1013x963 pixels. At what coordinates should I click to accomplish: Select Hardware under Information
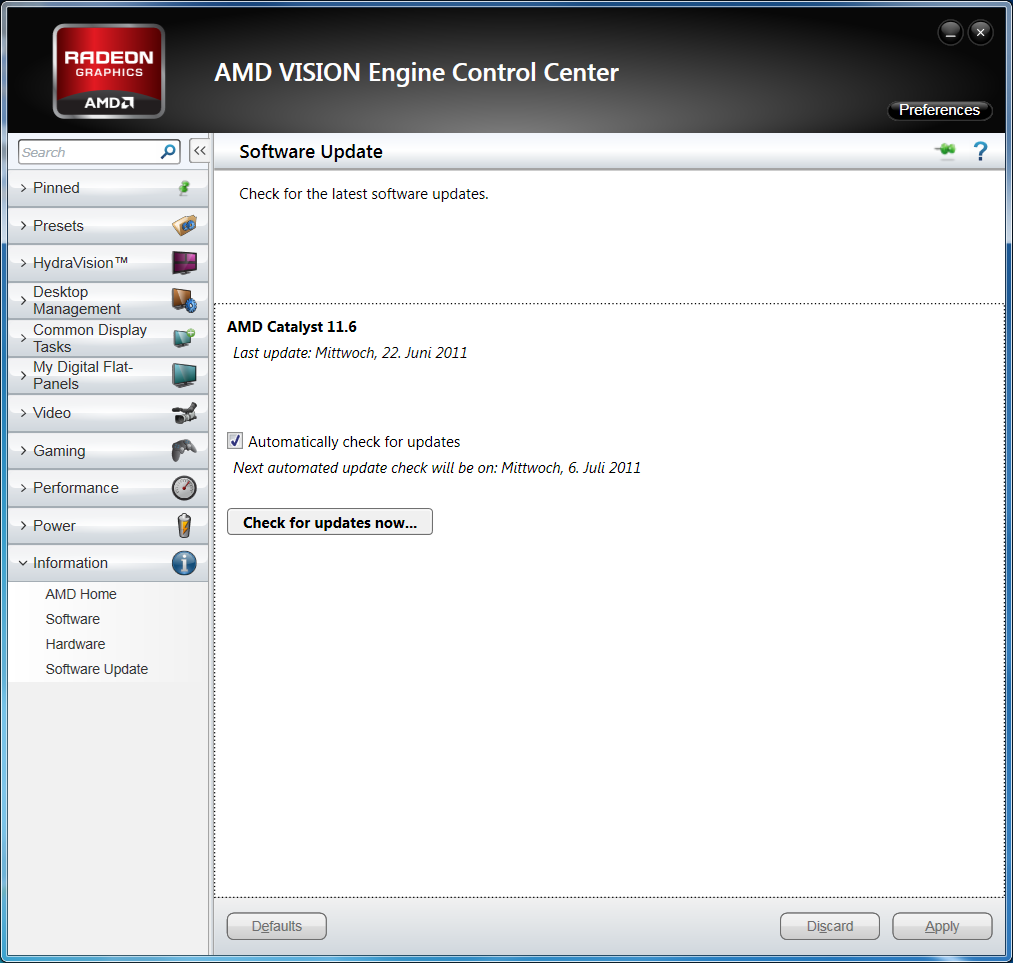[75, 645]
